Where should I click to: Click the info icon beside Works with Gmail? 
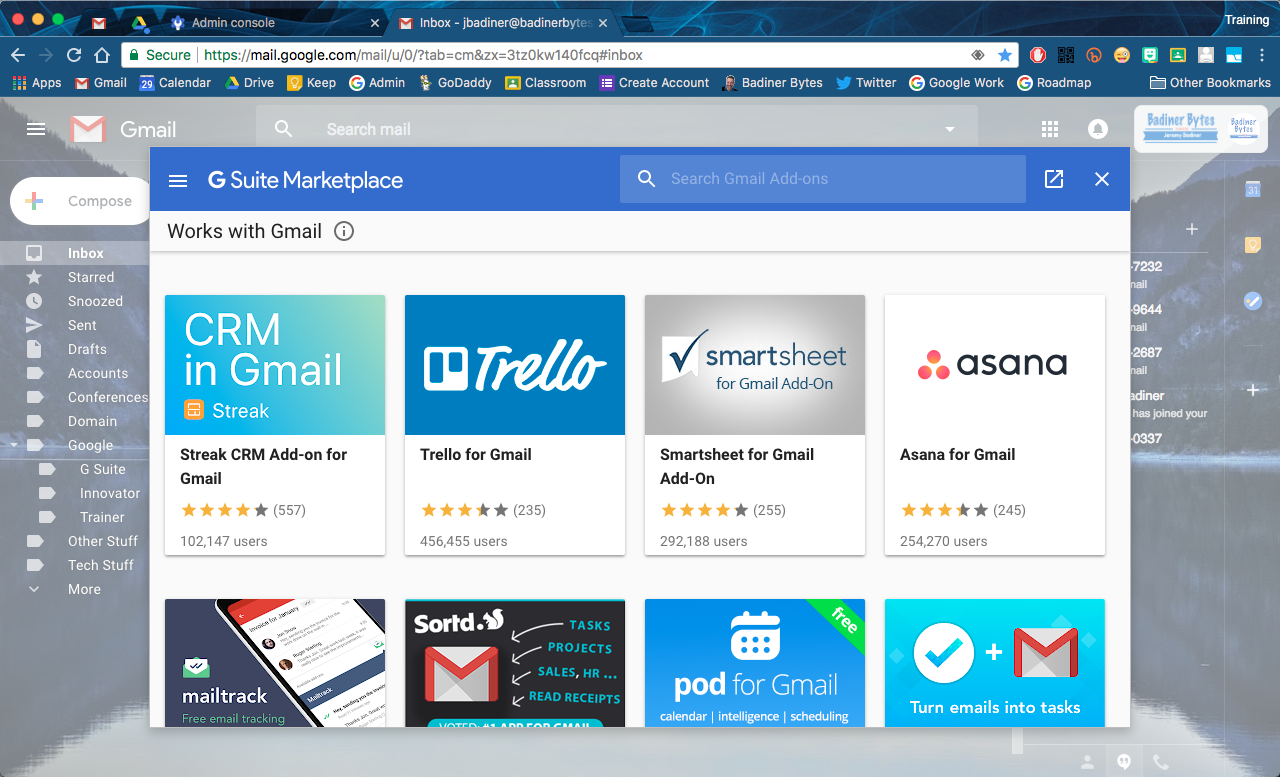344,232
